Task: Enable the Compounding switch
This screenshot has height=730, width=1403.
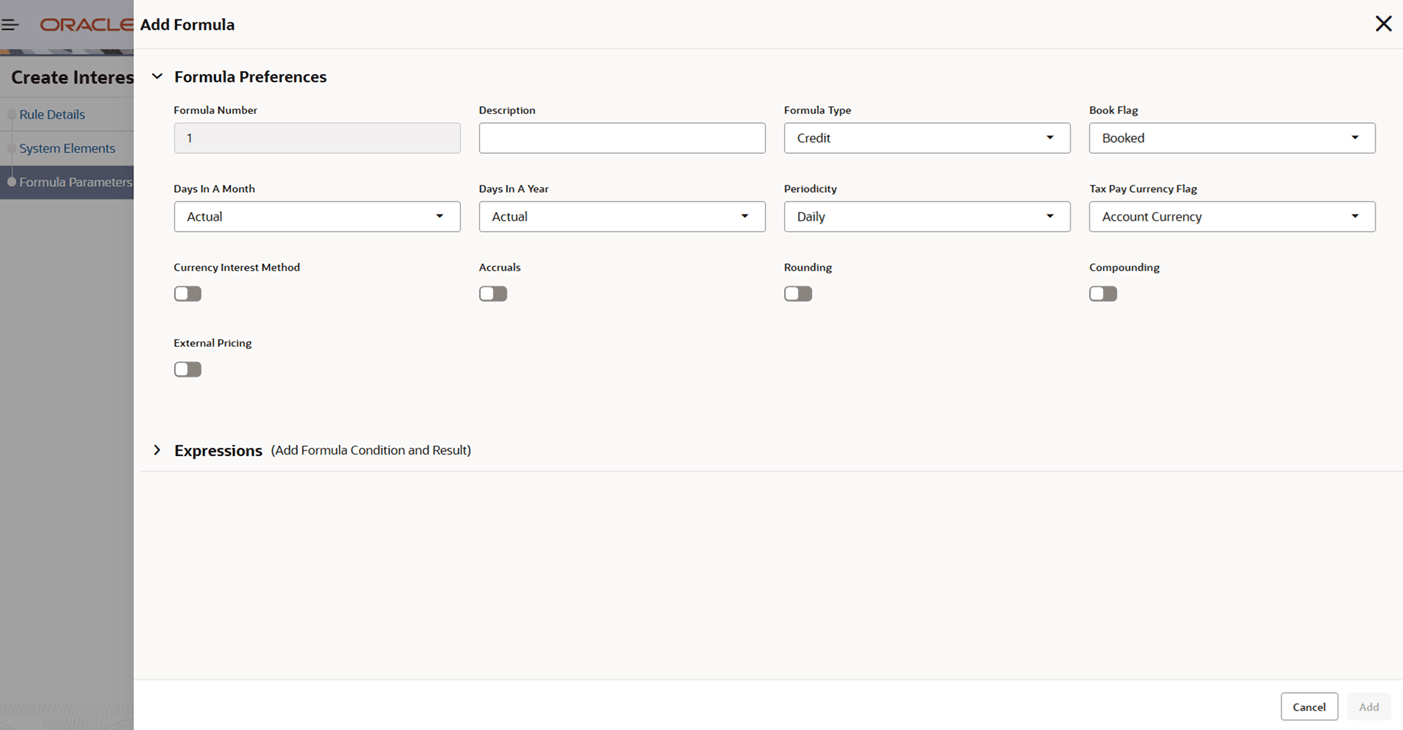Action: point(1103,294)
